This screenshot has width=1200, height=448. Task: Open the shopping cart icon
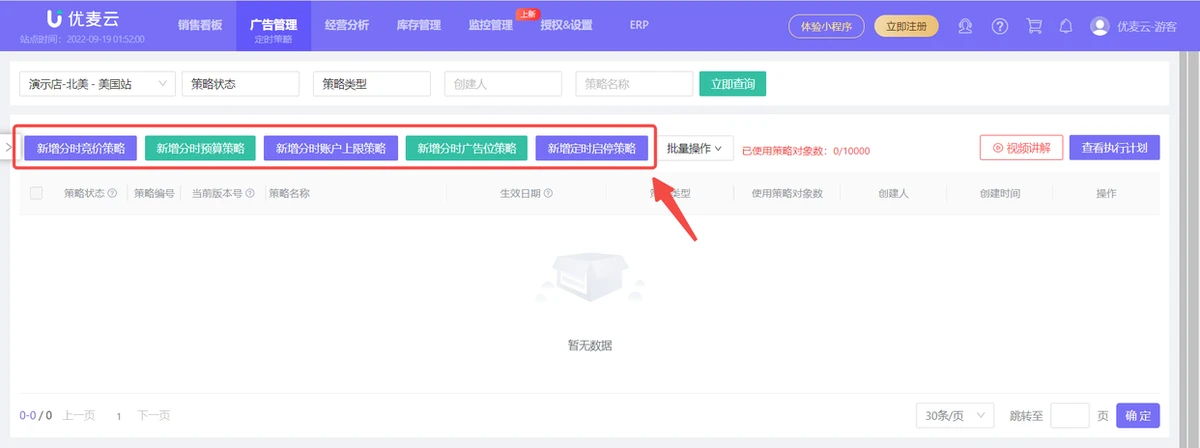pyautogui.click(x=1034, y=26)
